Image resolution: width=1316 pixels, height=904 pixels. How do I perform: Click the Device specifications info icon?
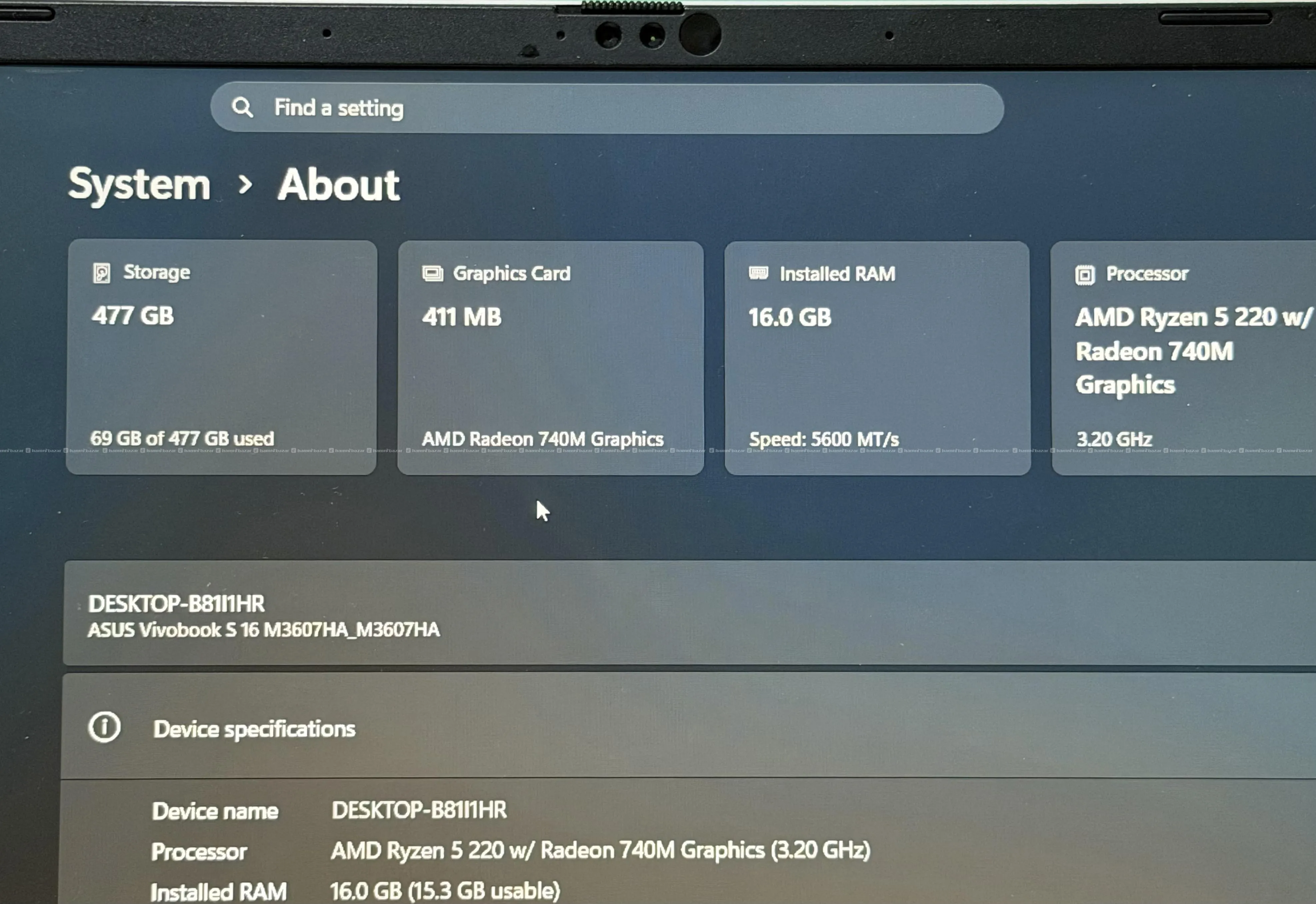coord(104,727)
